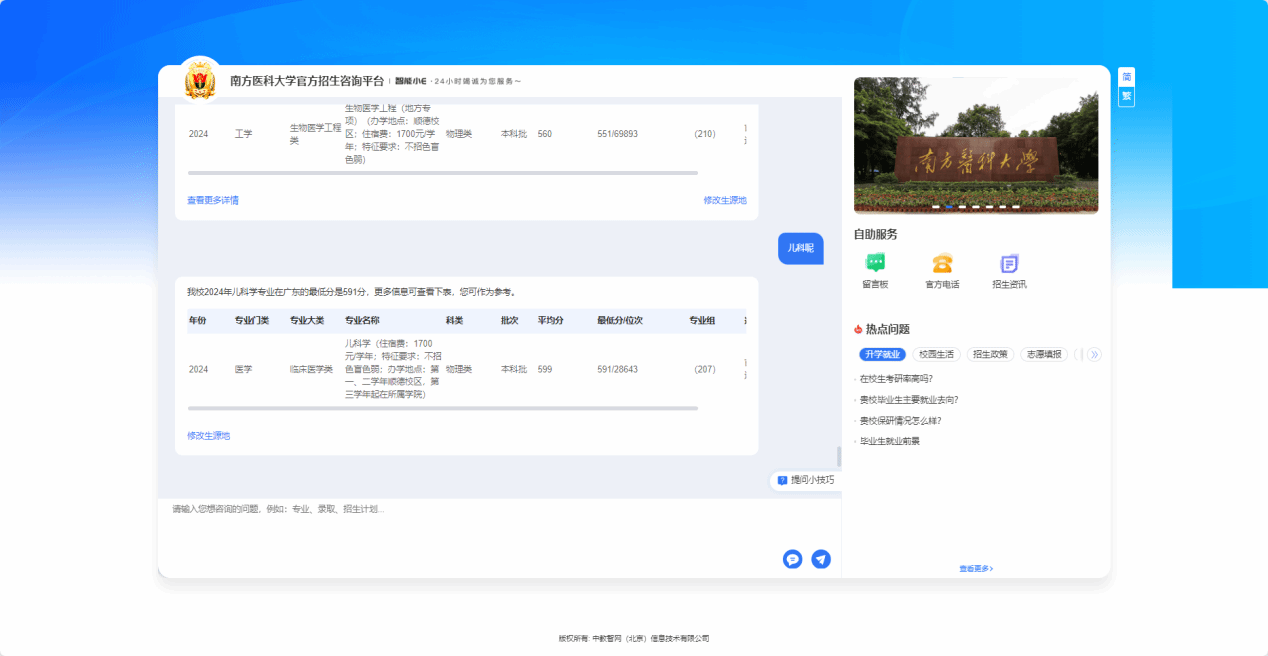
Task: Open the 官方电话 telephone icon
Action: click(942, 264)
